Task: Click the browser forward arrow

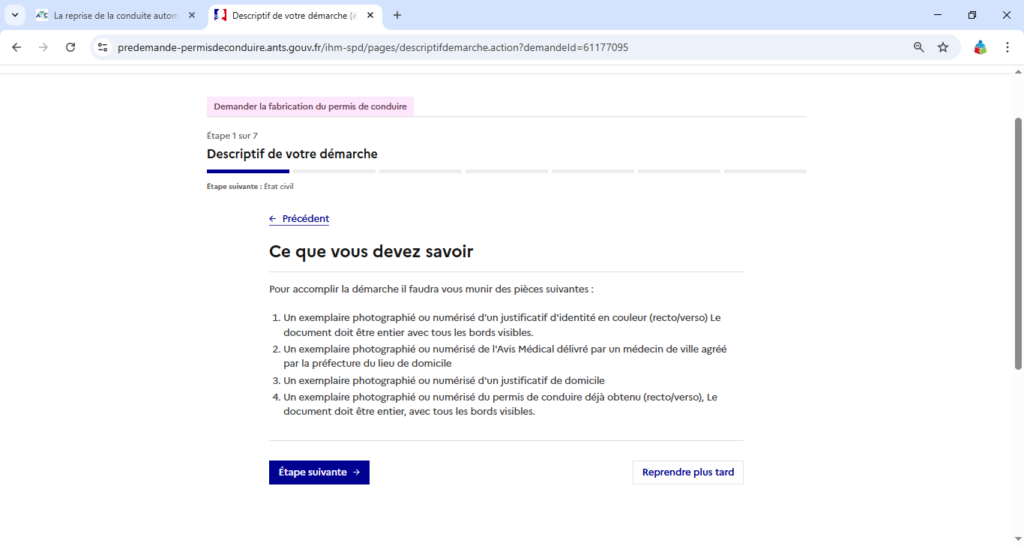Action: tap(43, 47)
